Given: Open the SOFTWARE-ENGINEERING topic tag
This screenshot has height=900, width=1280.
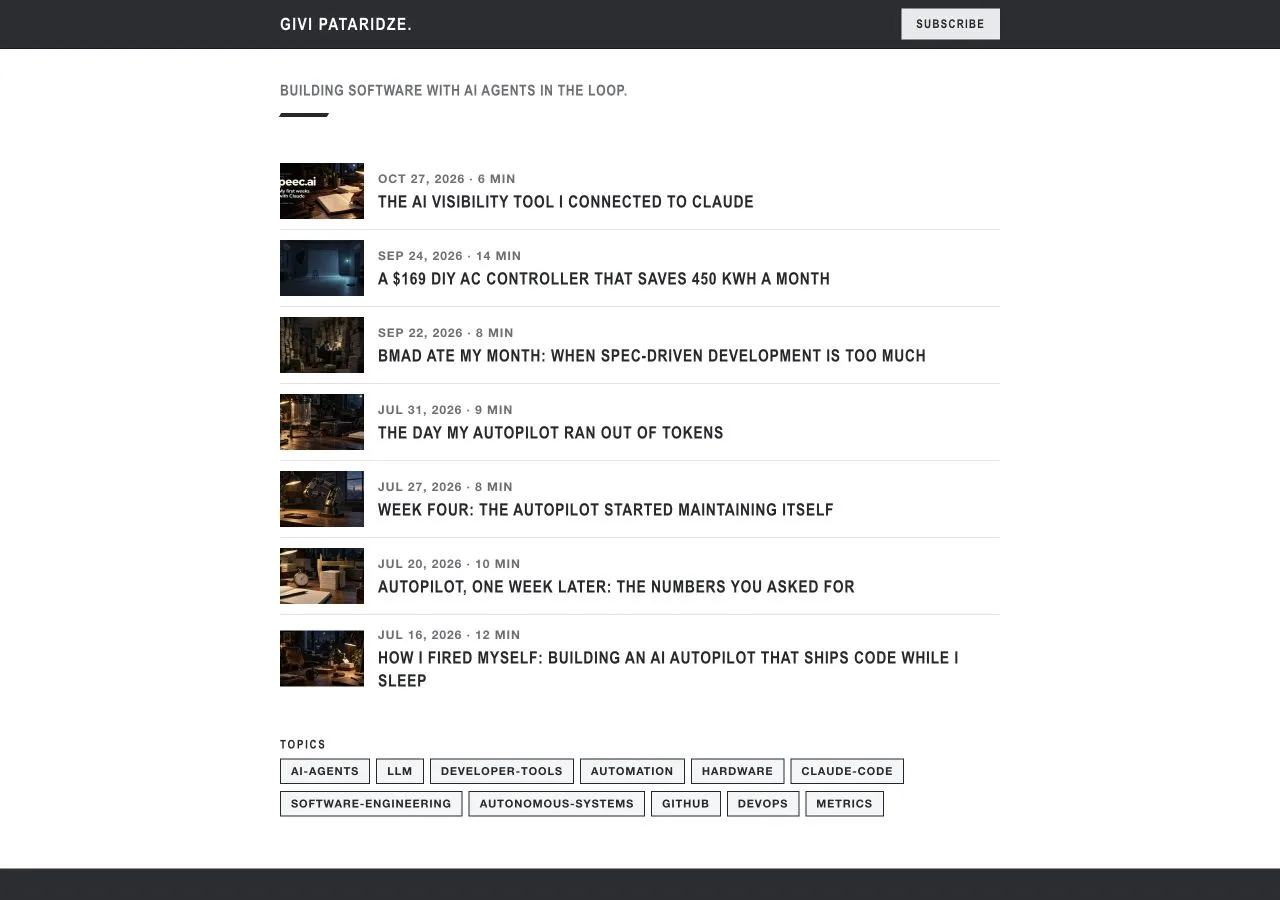Looking at the screenshot, I should (x=371, y=804).
